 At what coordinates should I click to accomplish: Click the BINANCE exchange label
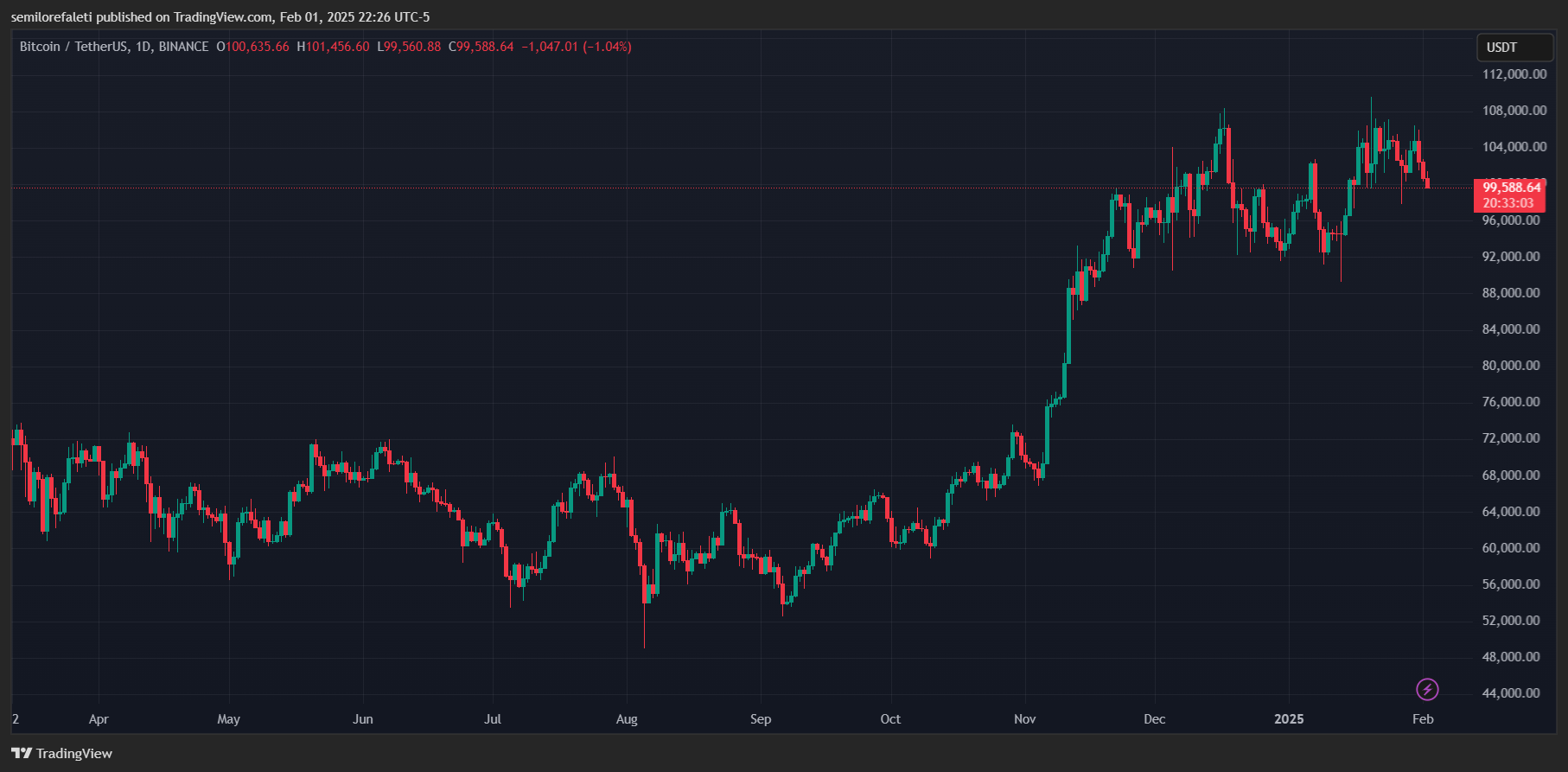click(184, 47)
